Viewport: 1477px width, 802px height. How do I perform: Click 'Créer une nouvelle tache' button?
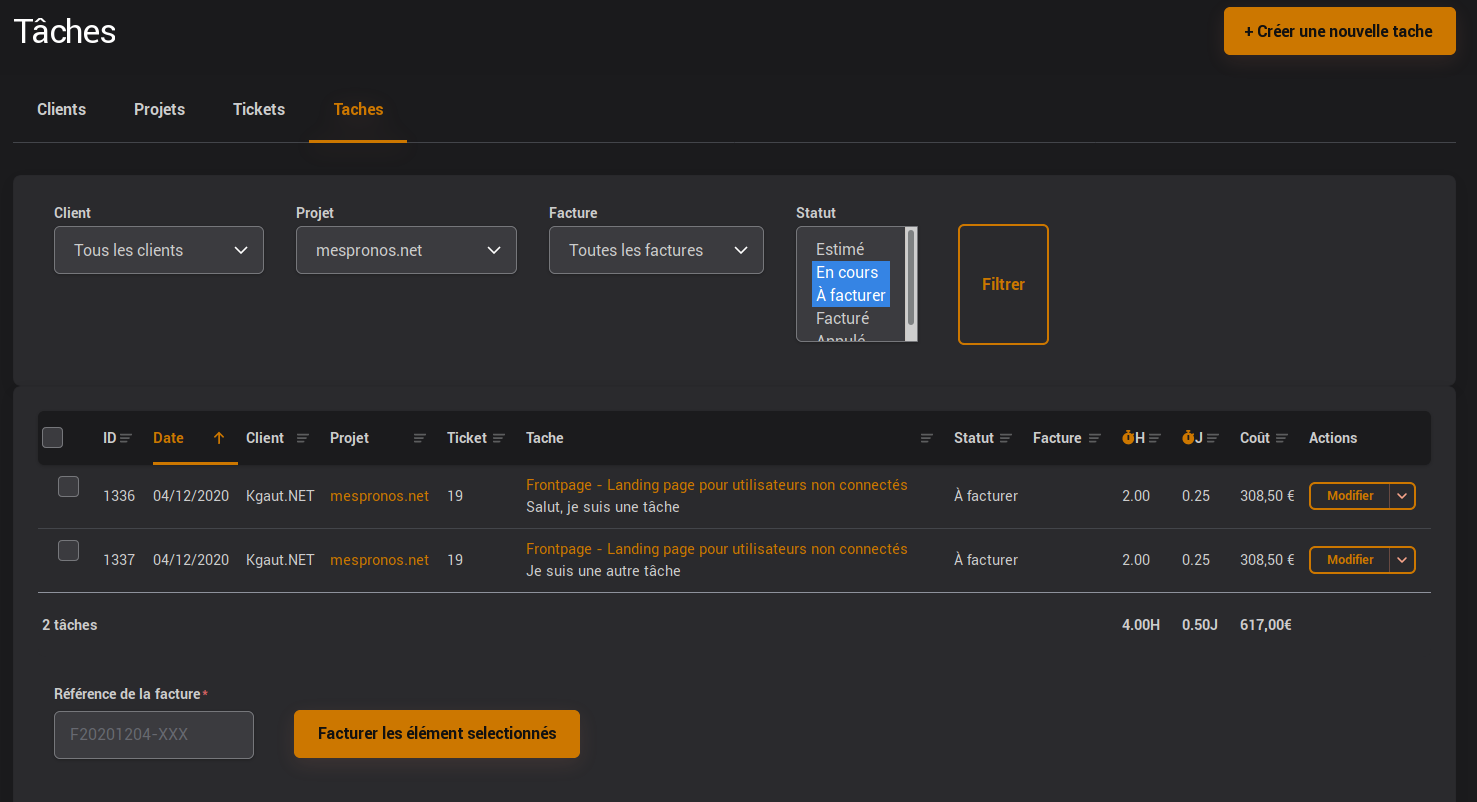pyautogui.click(x=1339, y=31)
